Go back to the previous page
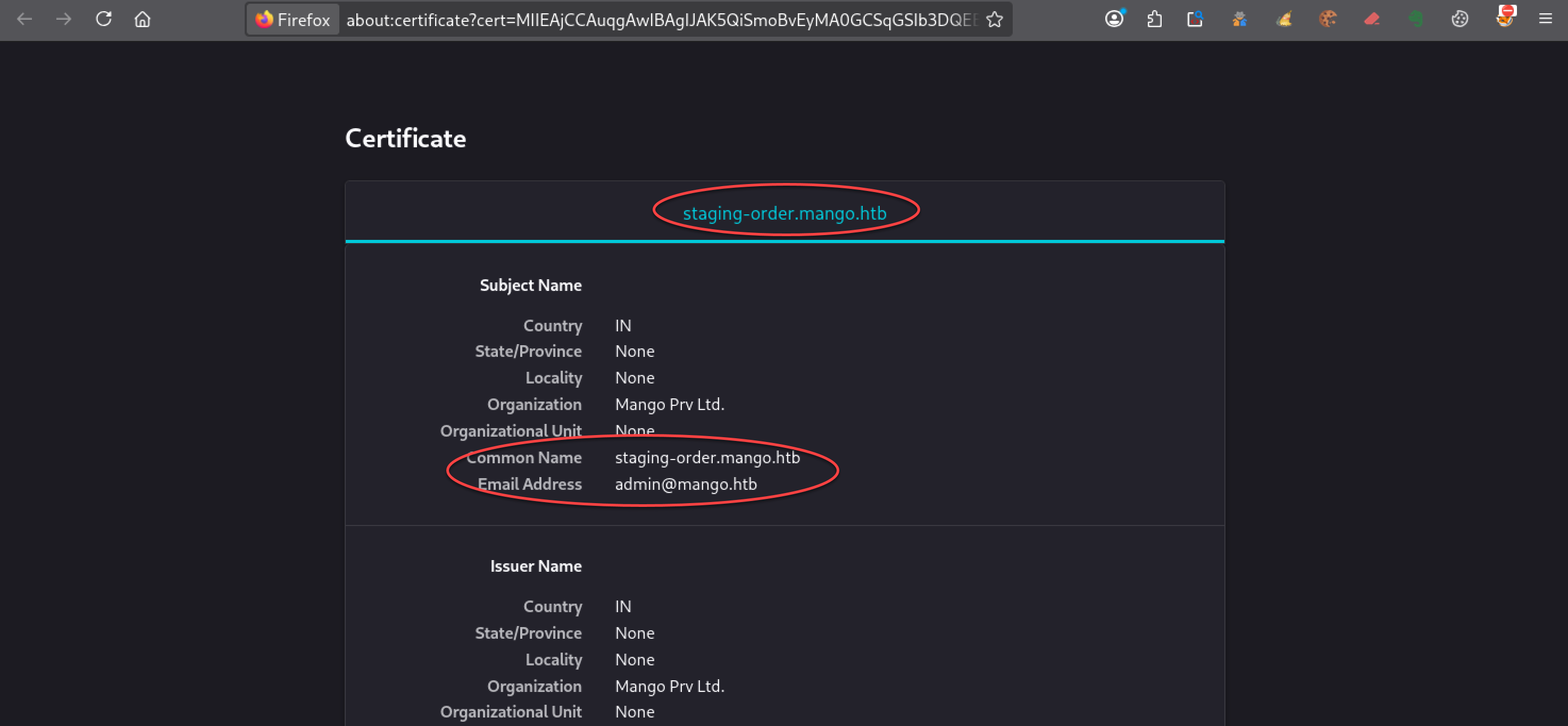Image resolution: width=1568 pixels, height=726 pixels. (x=25, y=20)
